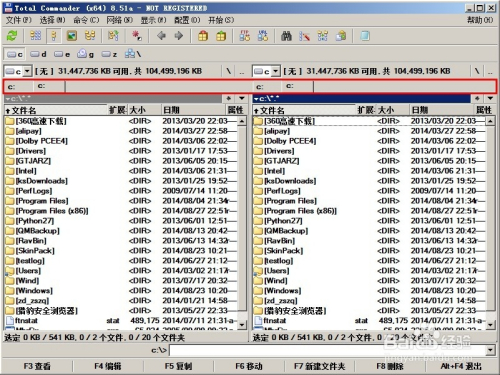Go to parent with right panel ".." button
Viewport: 500px width, 375px height.
coord(490,71)
